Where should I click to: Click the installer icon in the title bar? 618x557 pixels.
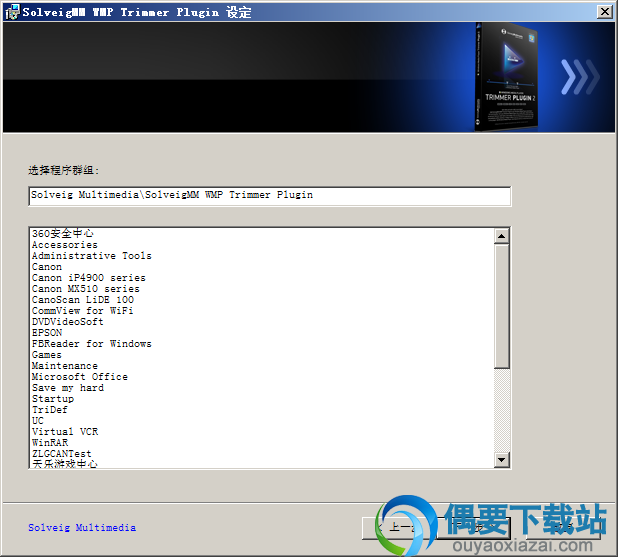[x=12, y=12]
